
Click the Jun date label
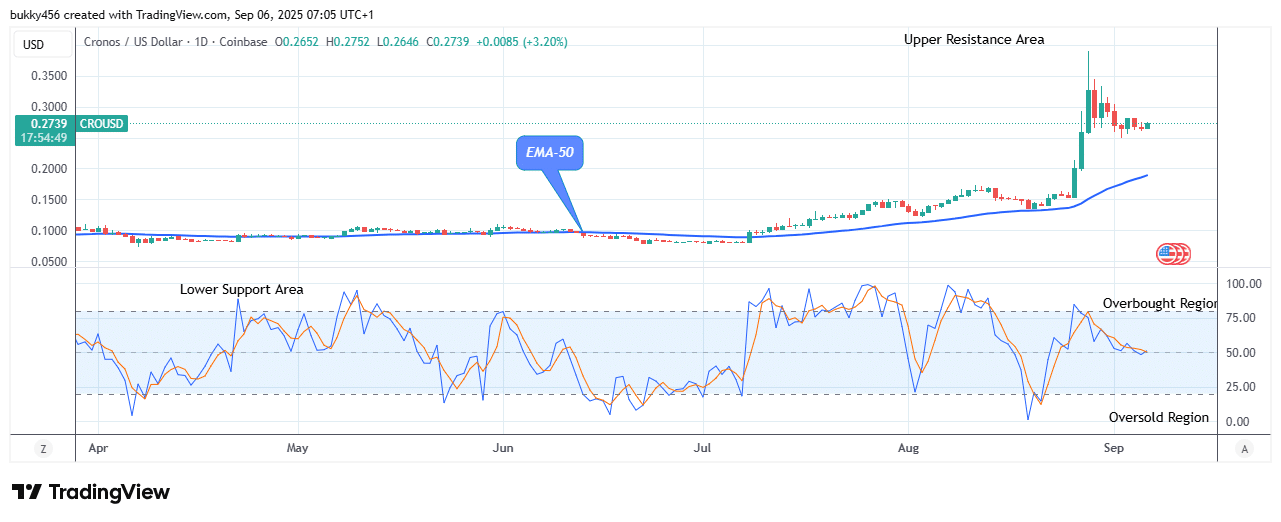tap(503, 447)
